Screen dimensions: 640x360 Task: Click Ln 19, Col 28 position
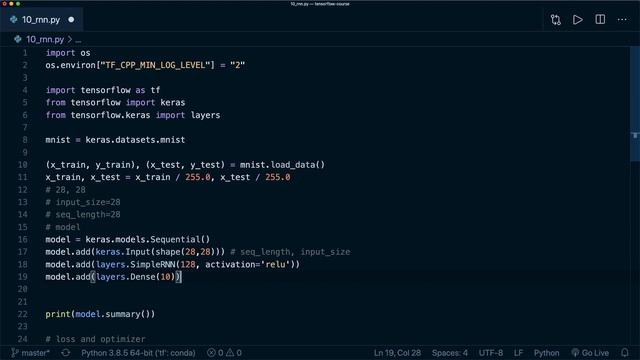(x=397, y=353)
